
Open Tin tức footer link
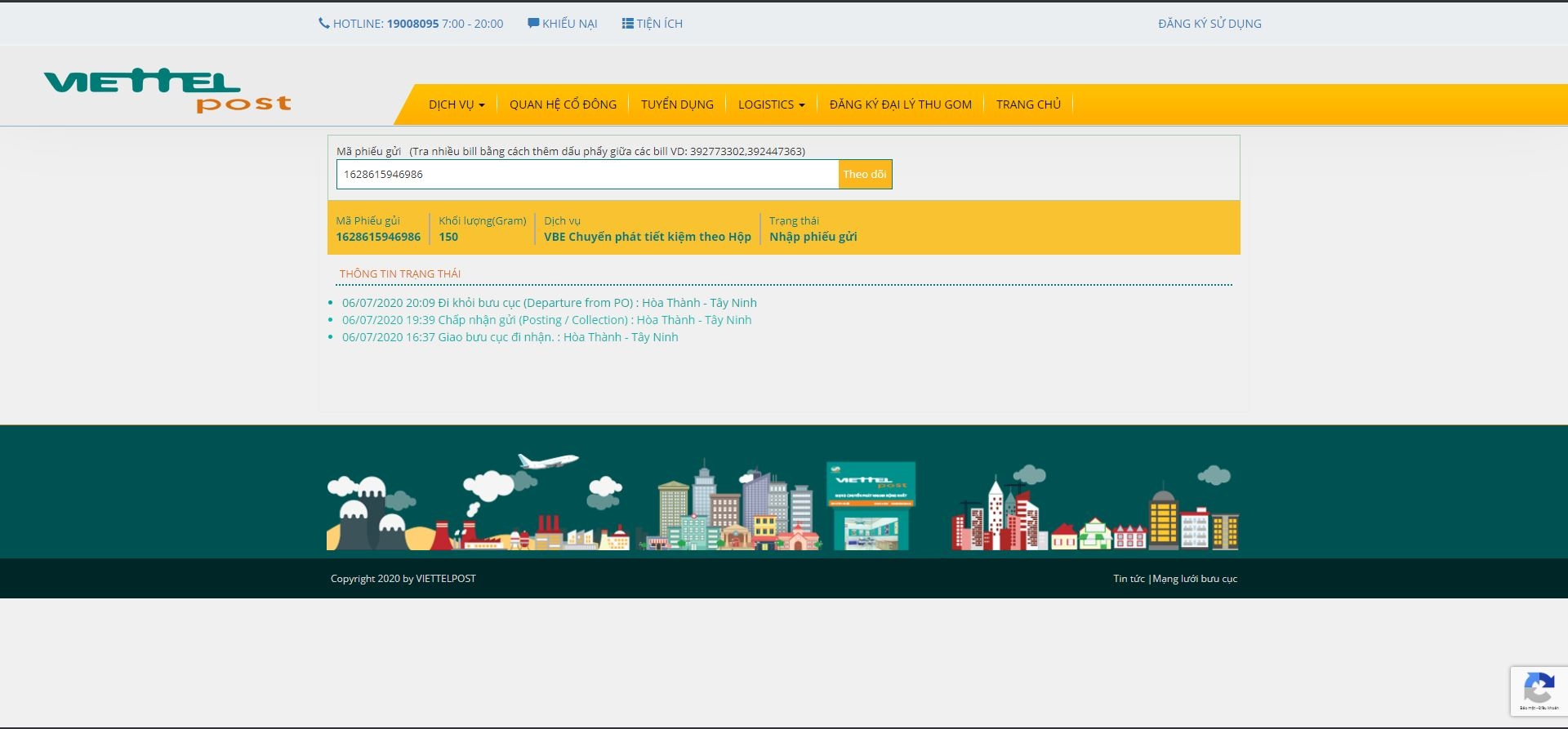tap(1129, 579)
